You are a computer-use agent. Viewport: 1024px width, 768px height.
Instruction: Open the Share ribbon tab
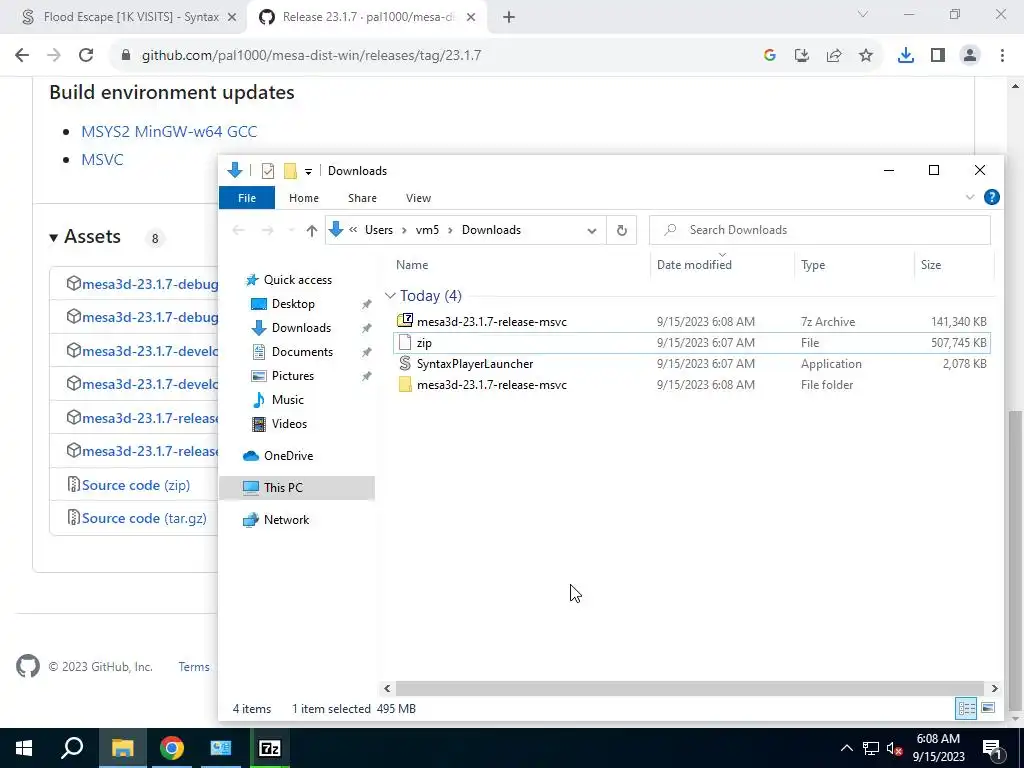[x=362, y=198]
